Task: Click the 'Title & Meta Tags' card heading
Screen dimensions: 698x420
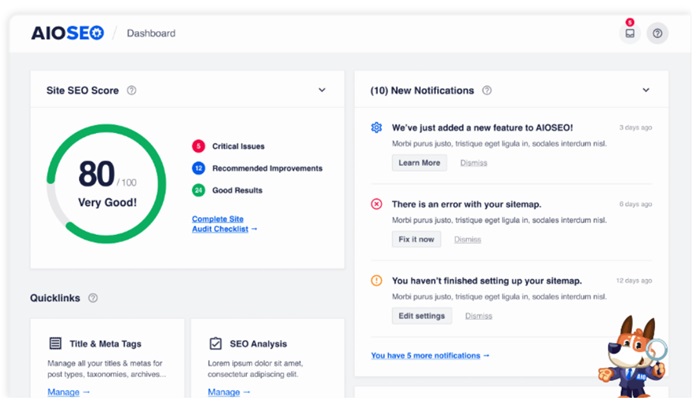Action: 106,344
